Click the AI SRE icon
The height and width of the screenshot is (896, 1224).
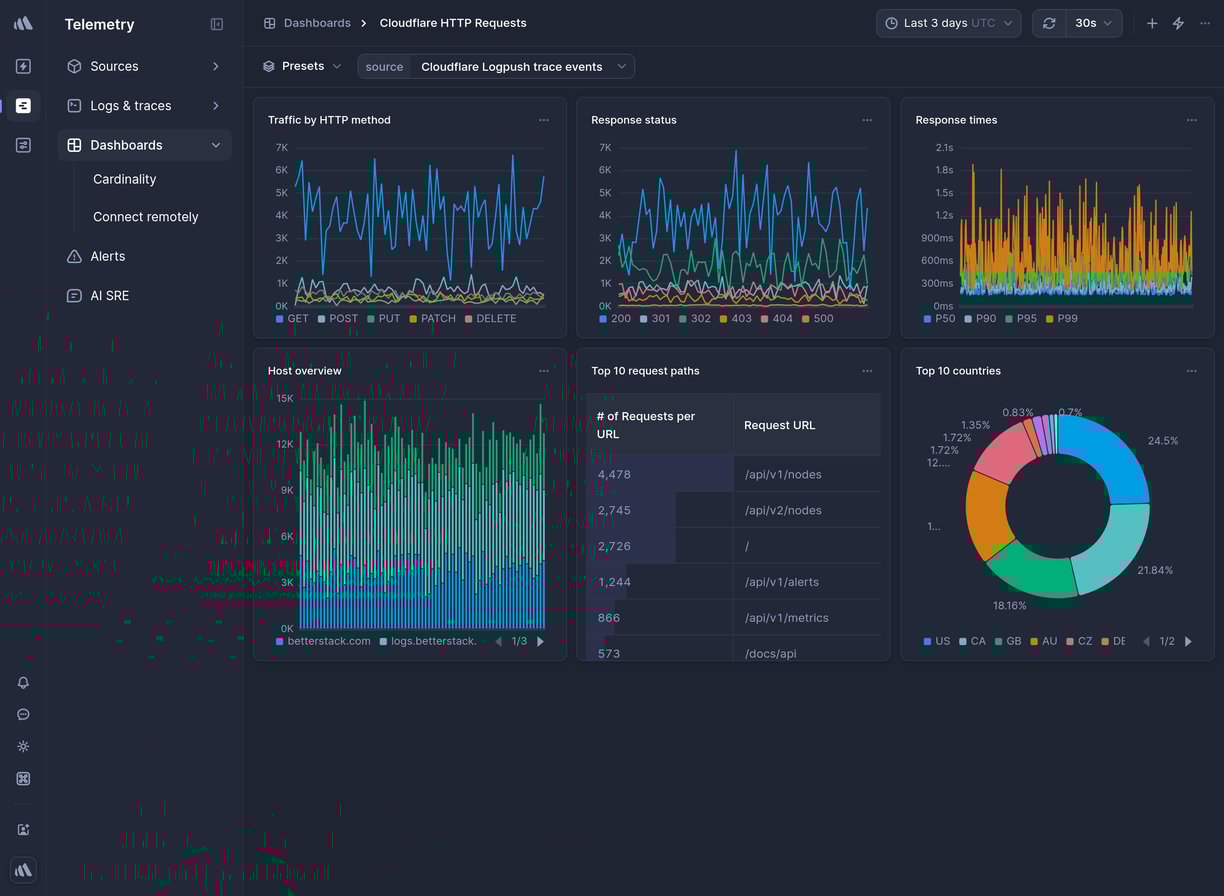(74, 296)
